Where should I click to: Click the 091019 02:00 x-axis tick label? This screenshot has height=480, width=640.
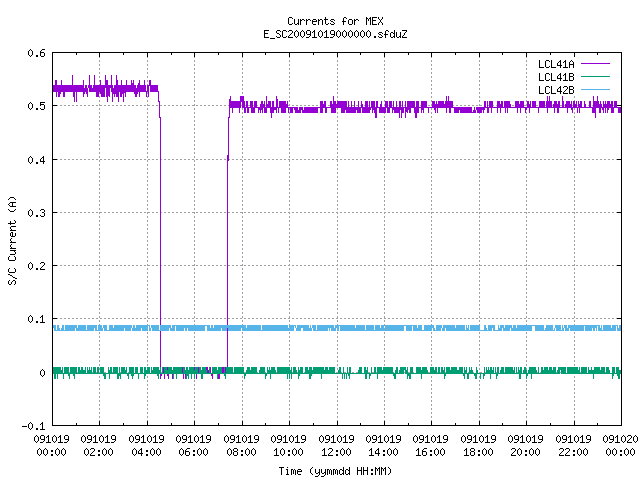pos(99,445)
